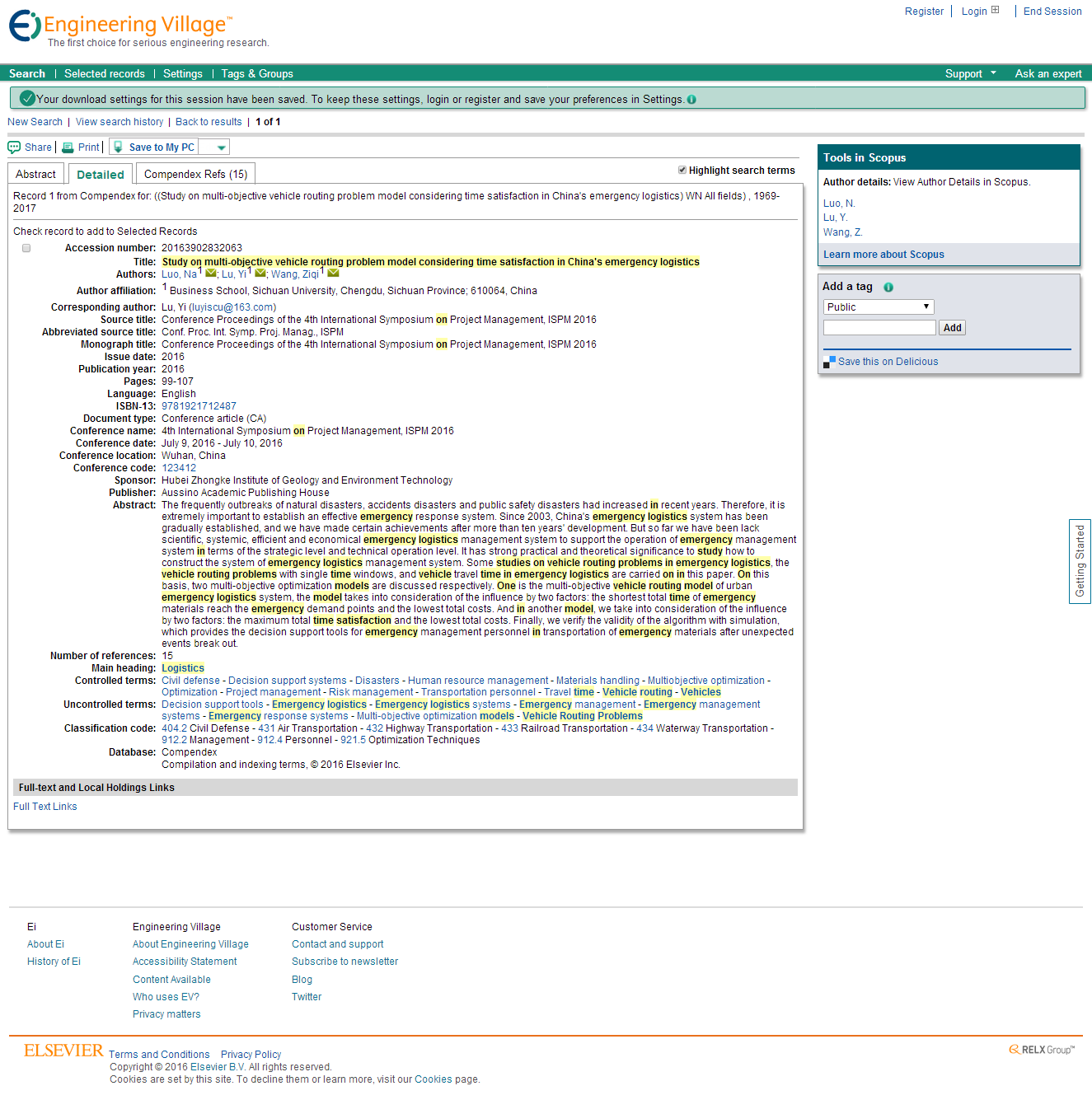Click the RELX Group logo
Viewport: 1092px width, 1100px height.
[x=1042, y=1050]
